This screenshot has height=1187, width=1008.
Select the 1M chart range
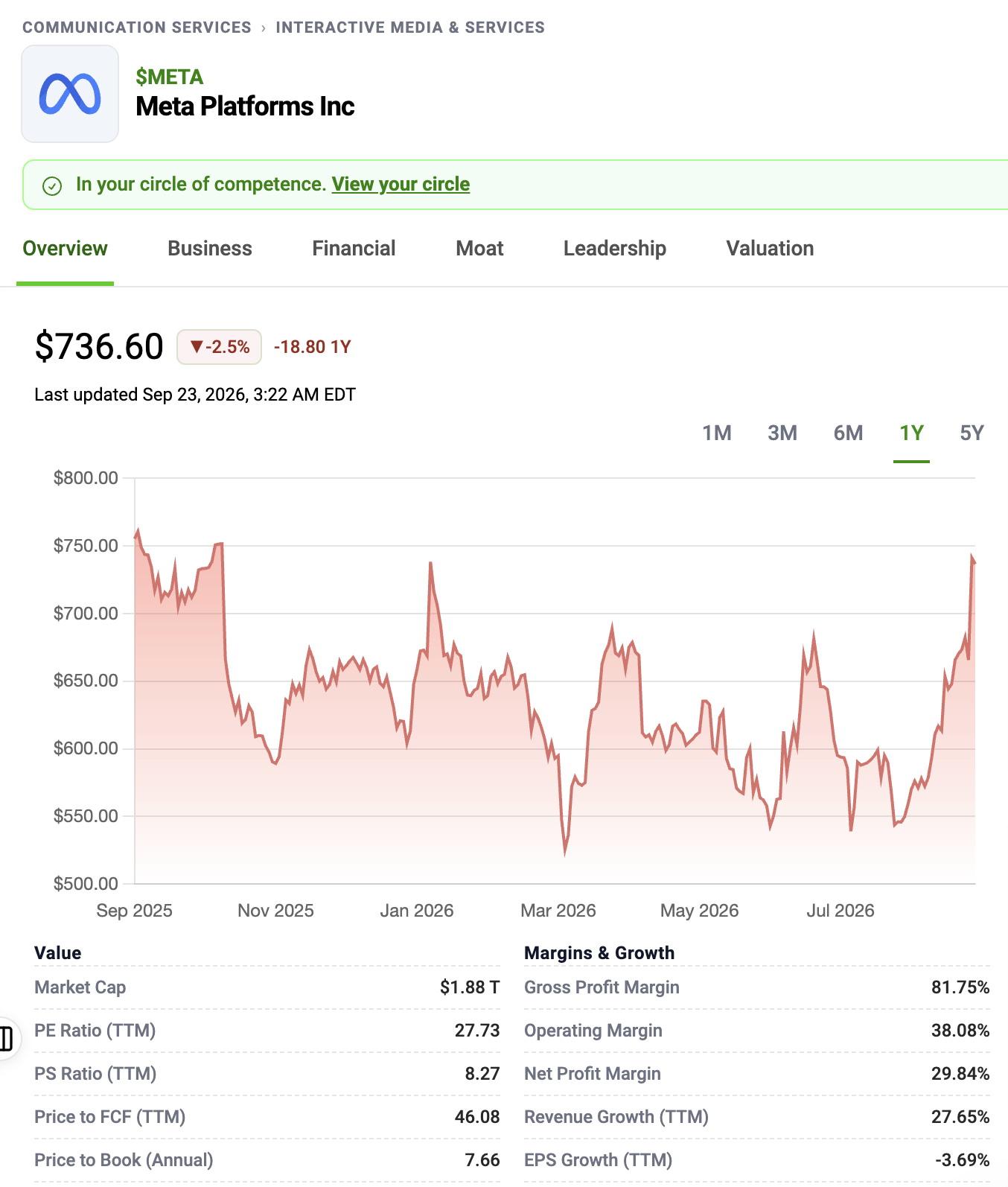(x=717, y=433)
